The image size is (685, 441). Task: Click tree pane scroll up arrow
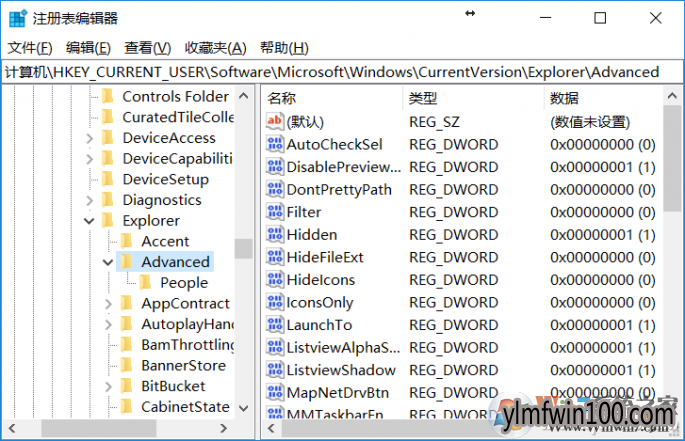coord(244,96)
